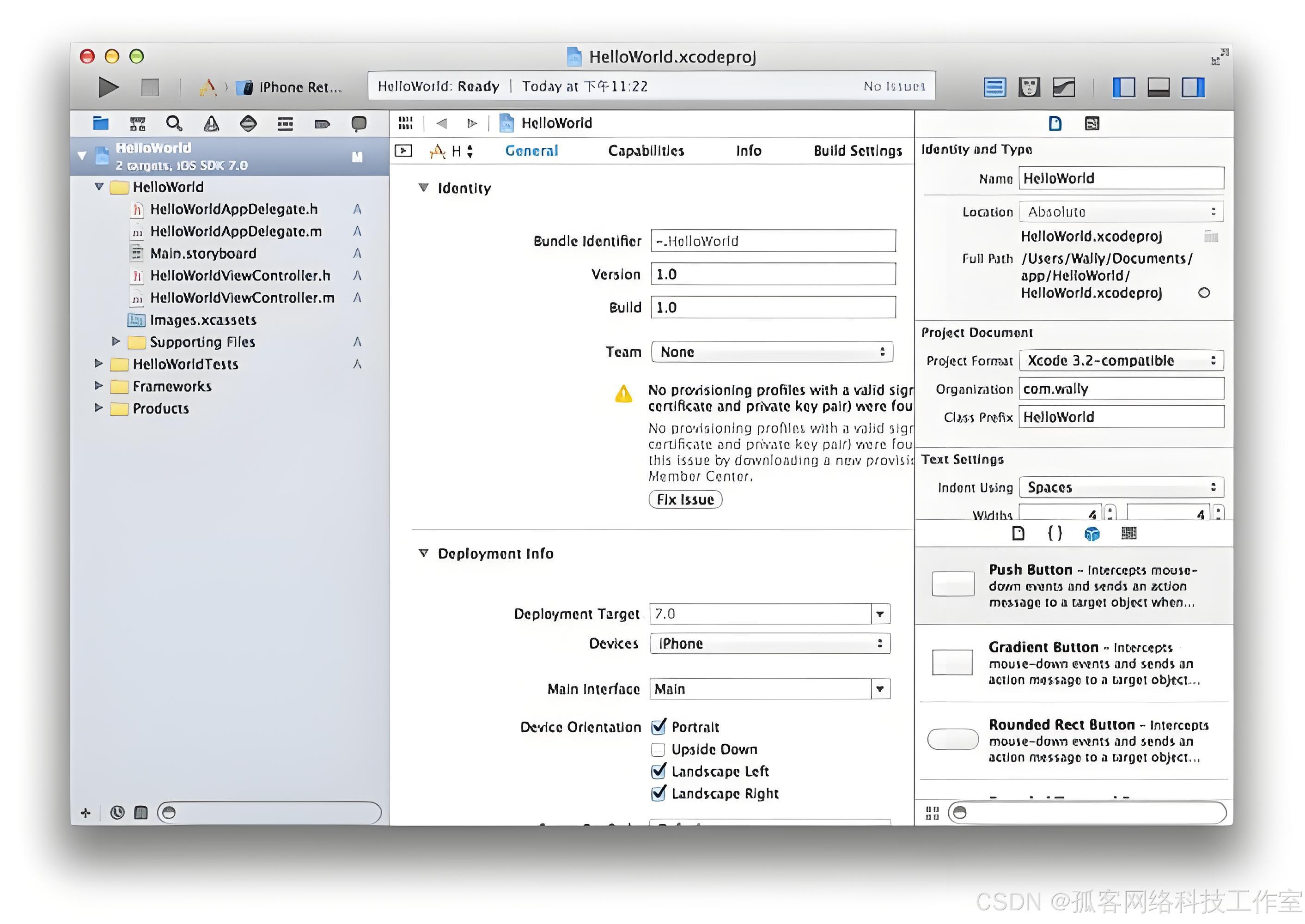Uncheck the Landscape Right checkbox
This screenshot has height=924, width=1305.
pyautogui.click(x=659, y=793)
